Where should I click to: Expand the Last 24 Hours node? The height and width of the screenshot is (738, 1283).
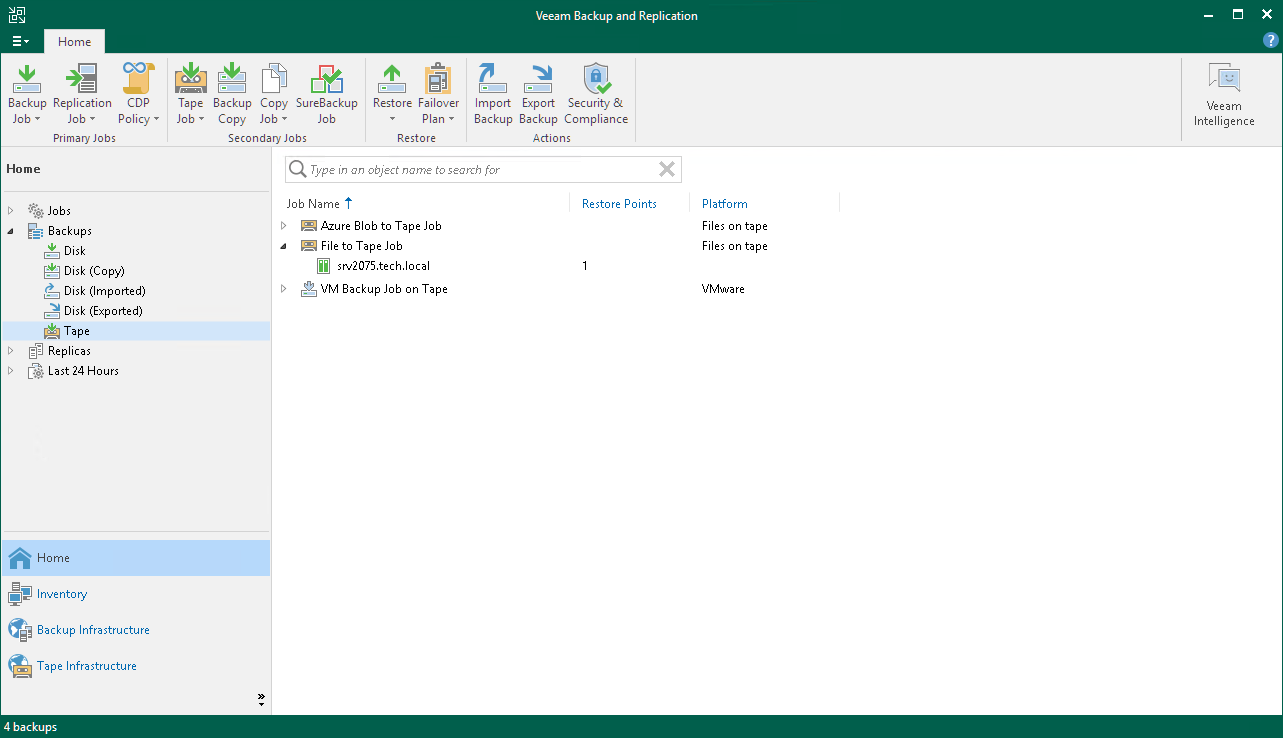pos(11,371)
